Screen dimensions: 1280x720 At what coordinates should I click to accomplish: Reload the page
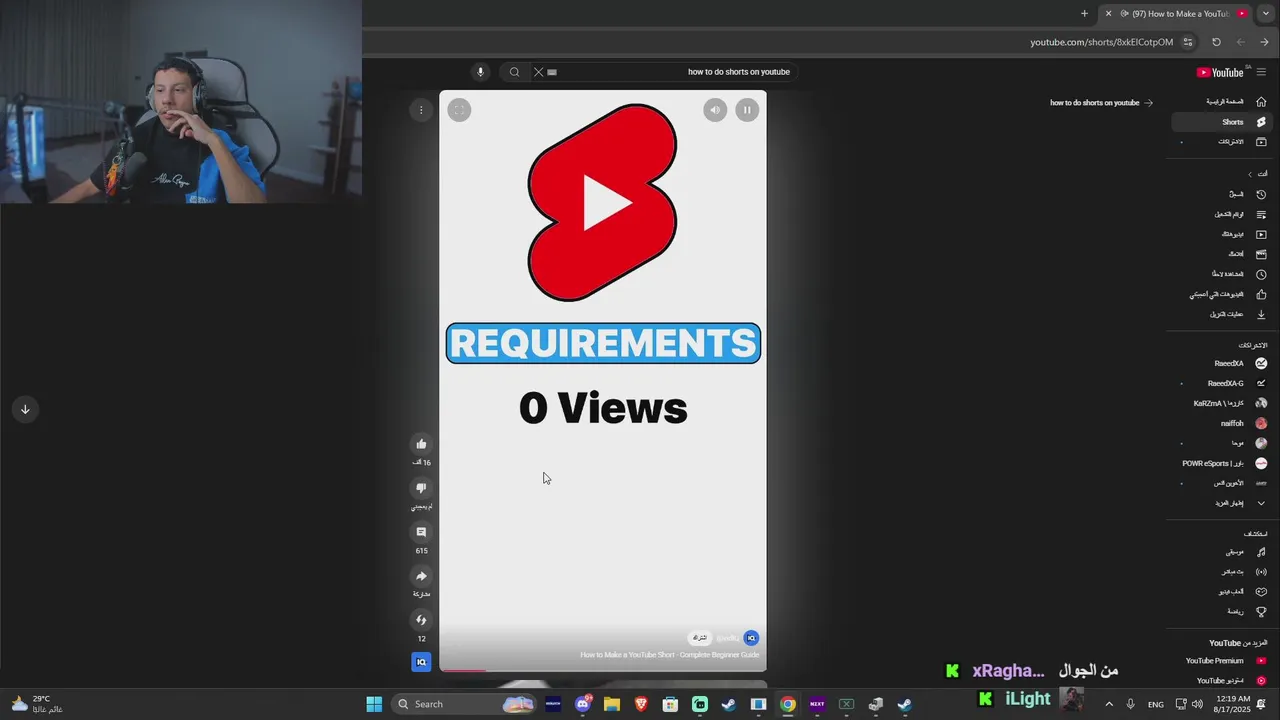1216,42
